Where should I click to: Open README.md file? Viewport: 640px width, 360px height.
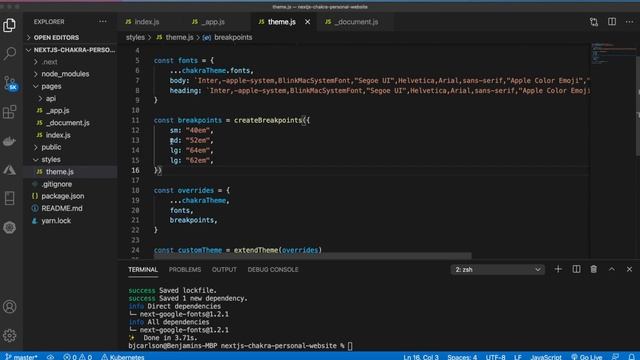[62, 208]
